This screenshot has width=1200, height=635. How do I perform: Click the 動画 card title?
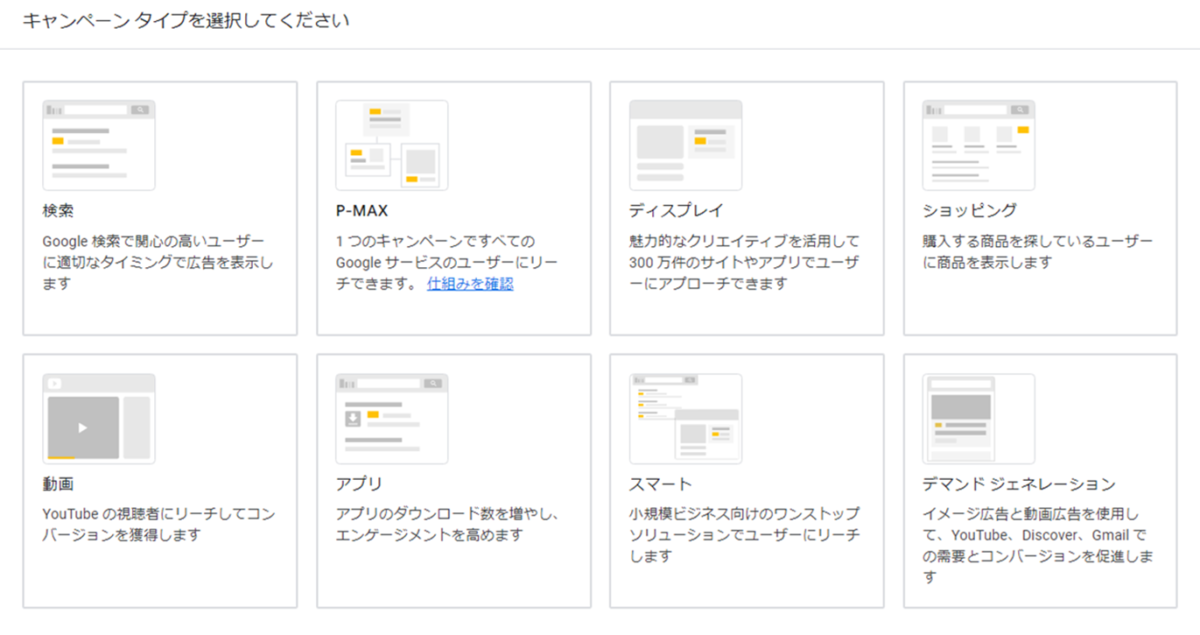58,484
